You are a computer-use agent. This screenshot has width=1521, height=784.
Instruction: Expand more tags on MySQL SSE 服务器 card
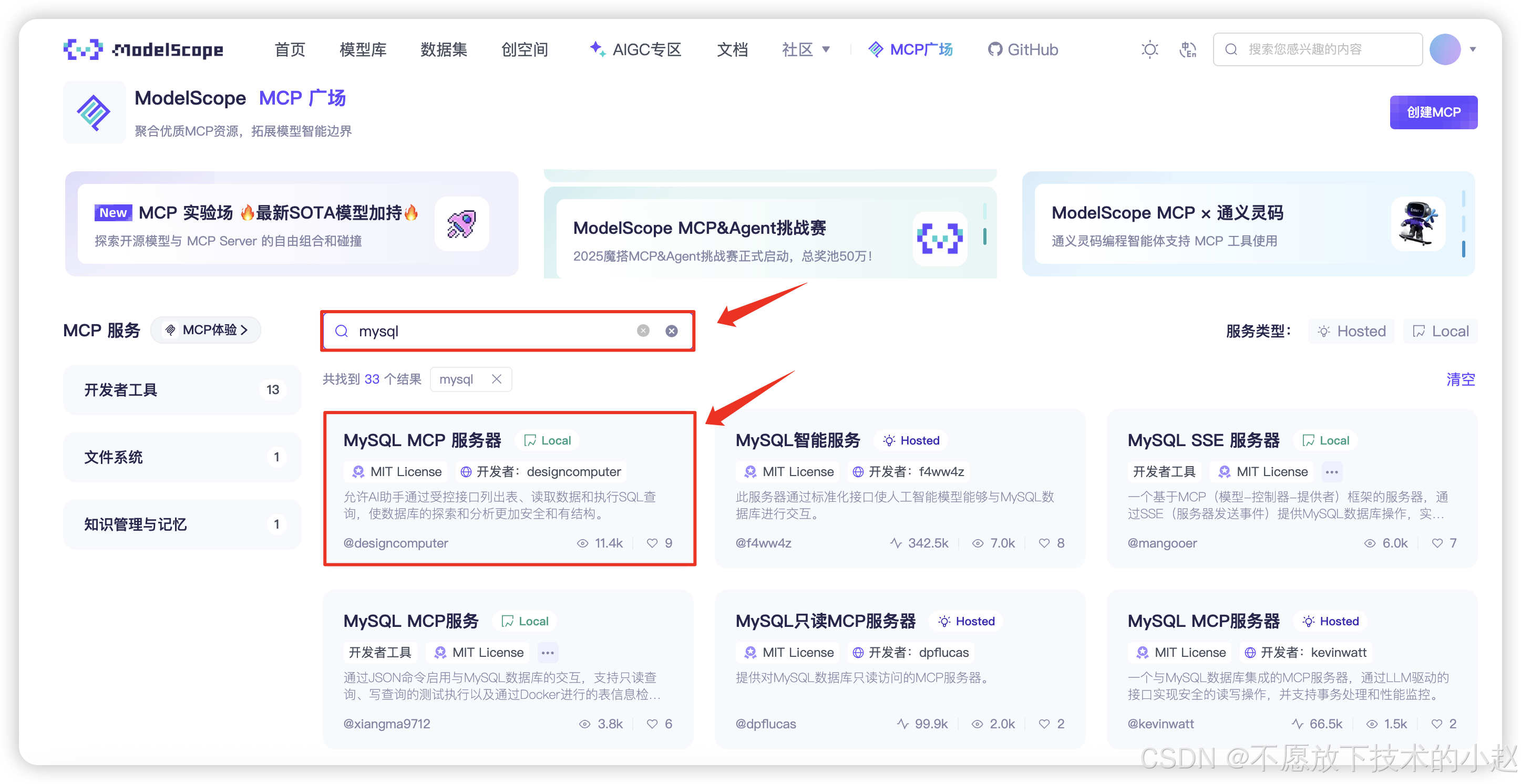[1331, 472]
